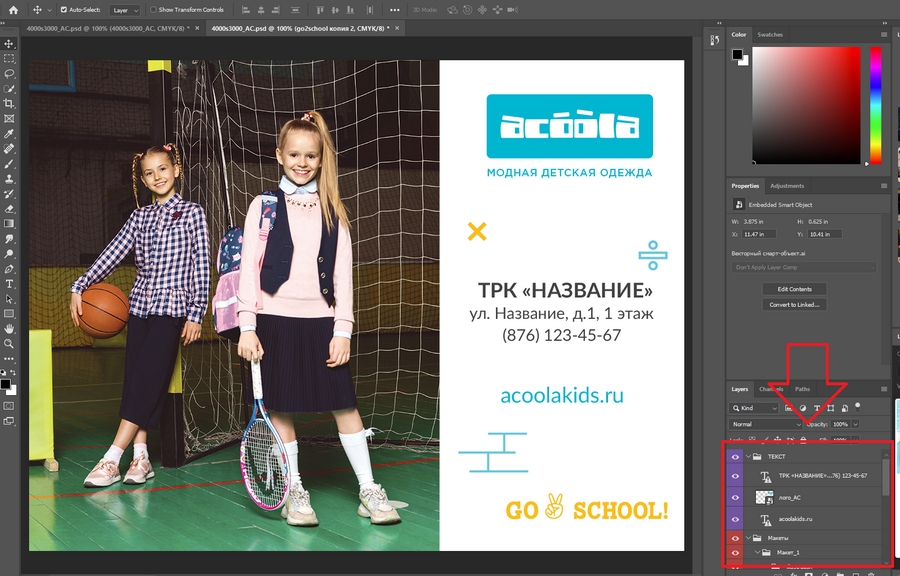Select the Lasso tool
This screenshot has width=900, height=576.
point(9,73)
